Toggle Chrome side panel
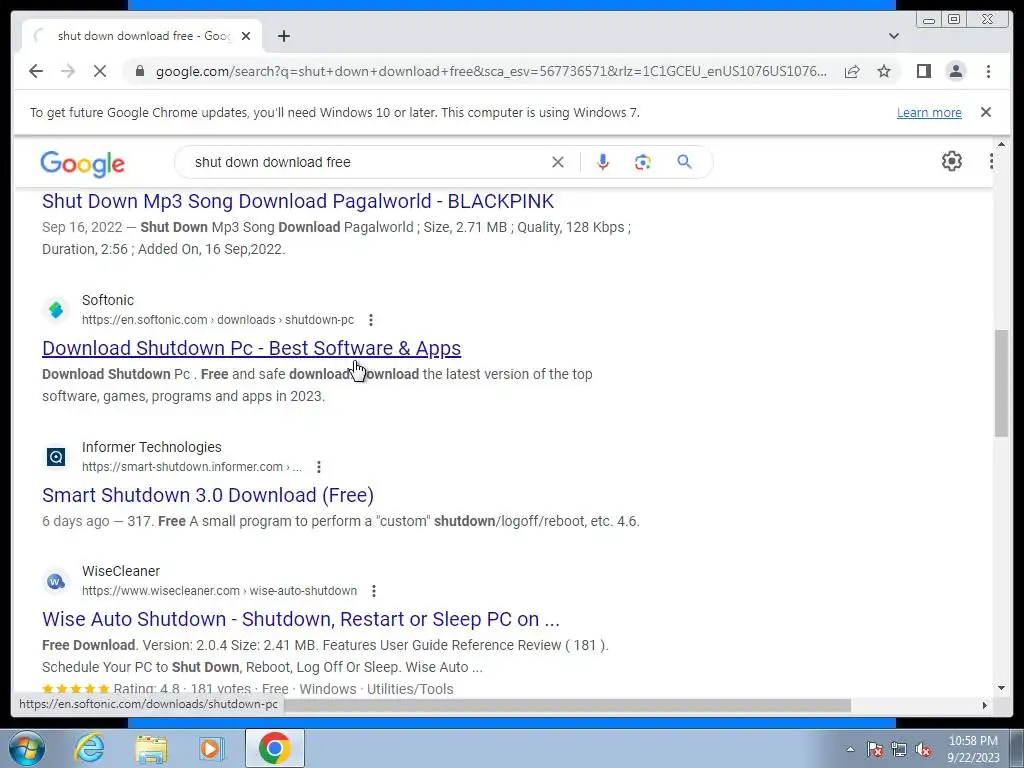 point(923,71)
